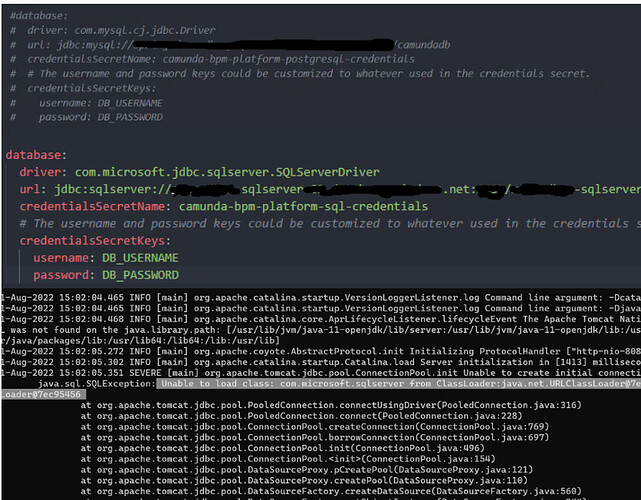Click the jdbc:sqlserver url value

[x=347, y=189]
